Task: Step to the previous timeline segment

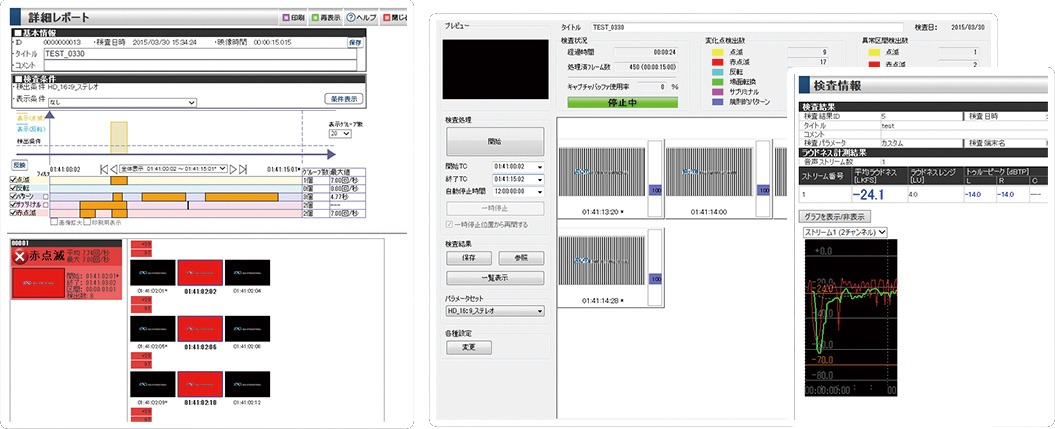Action: pos(113,169)
